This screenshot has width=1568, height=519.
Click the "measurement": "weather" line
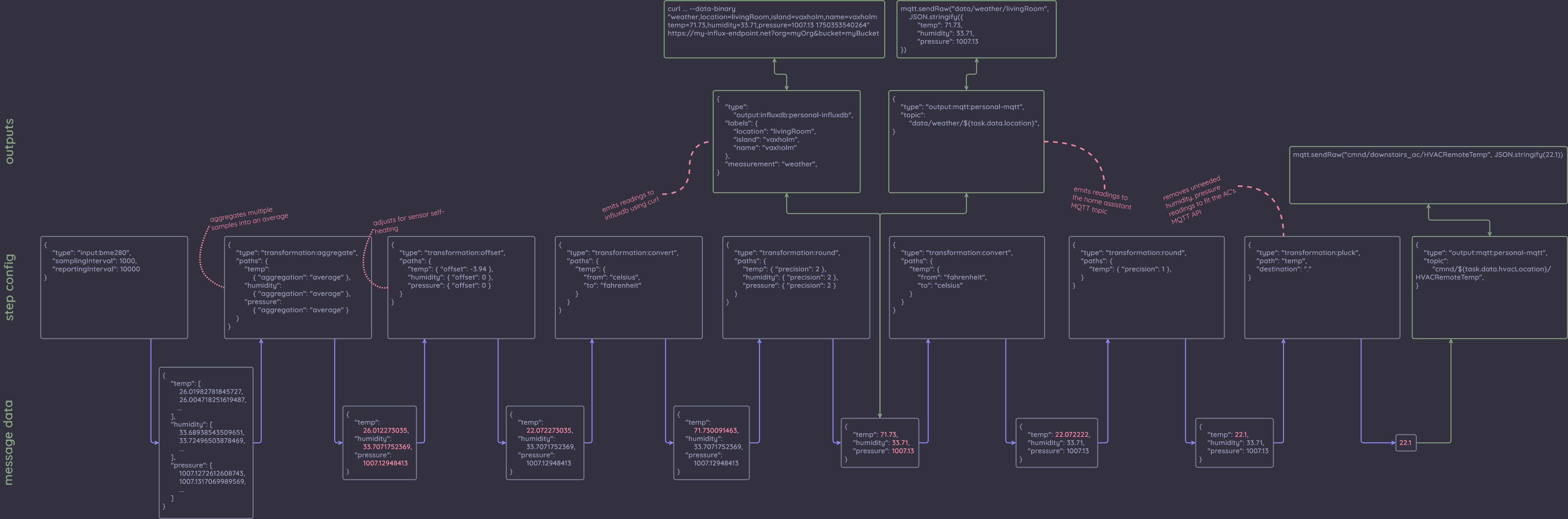pos(771,164)
